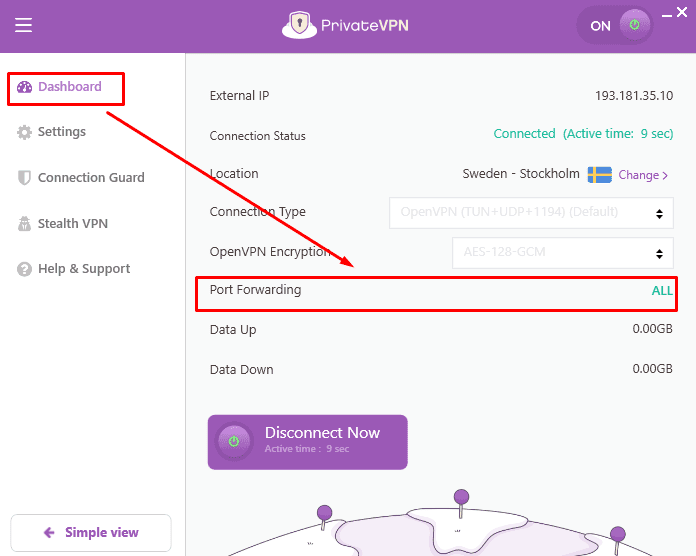This screenshot has width=696, height=556.
Task: Click the Disconnect Now button
Action: point(308,442)
